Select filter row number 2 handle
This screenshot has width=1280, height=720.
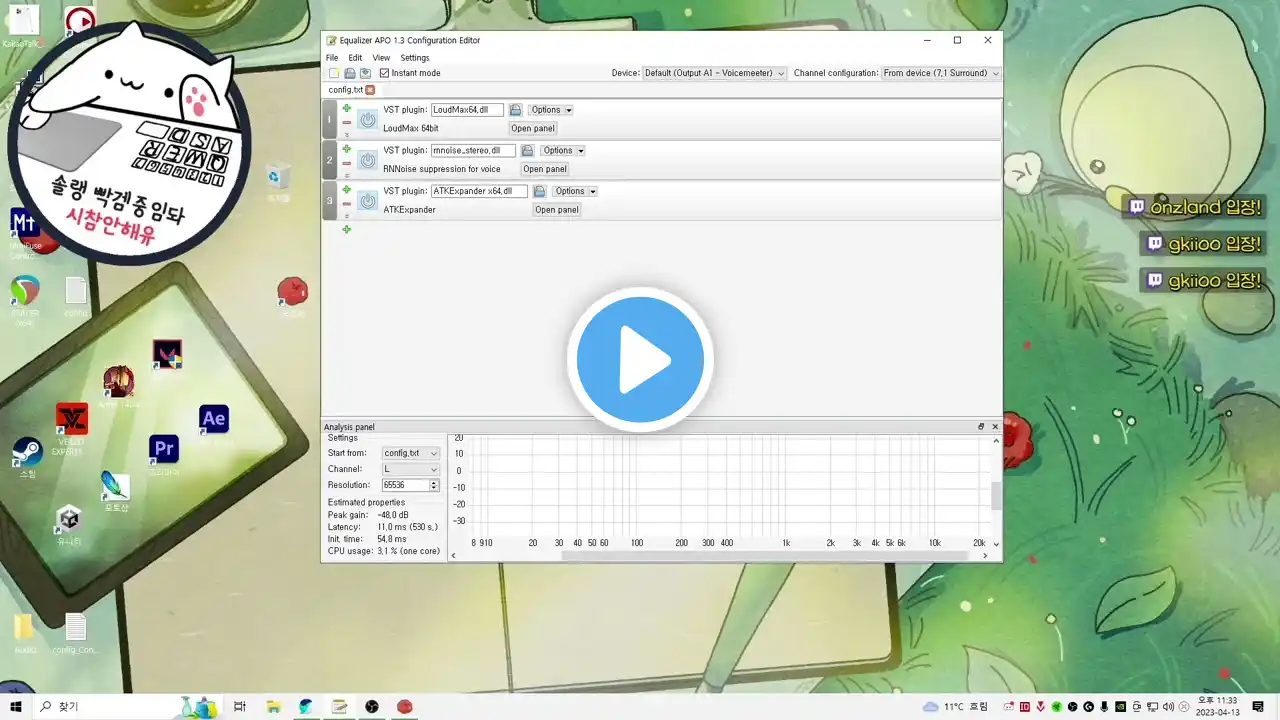click(x=330, y=160)
